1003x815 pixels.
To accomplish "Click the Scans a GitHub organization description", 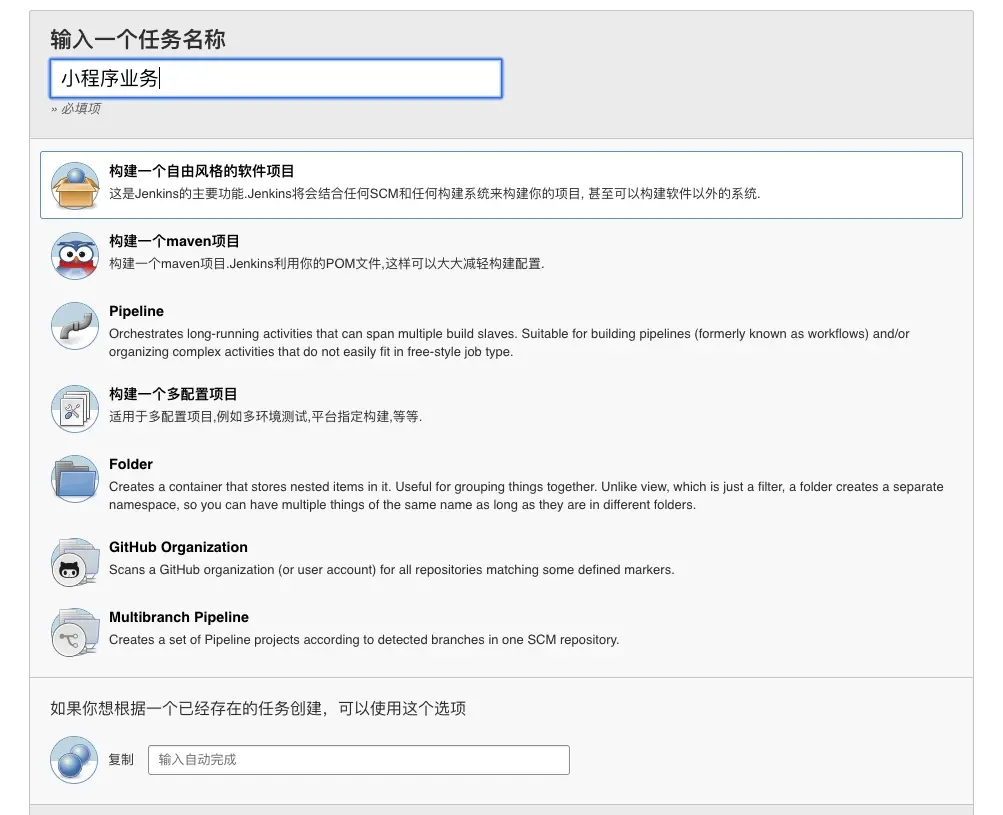I will (x=391, y=570).
